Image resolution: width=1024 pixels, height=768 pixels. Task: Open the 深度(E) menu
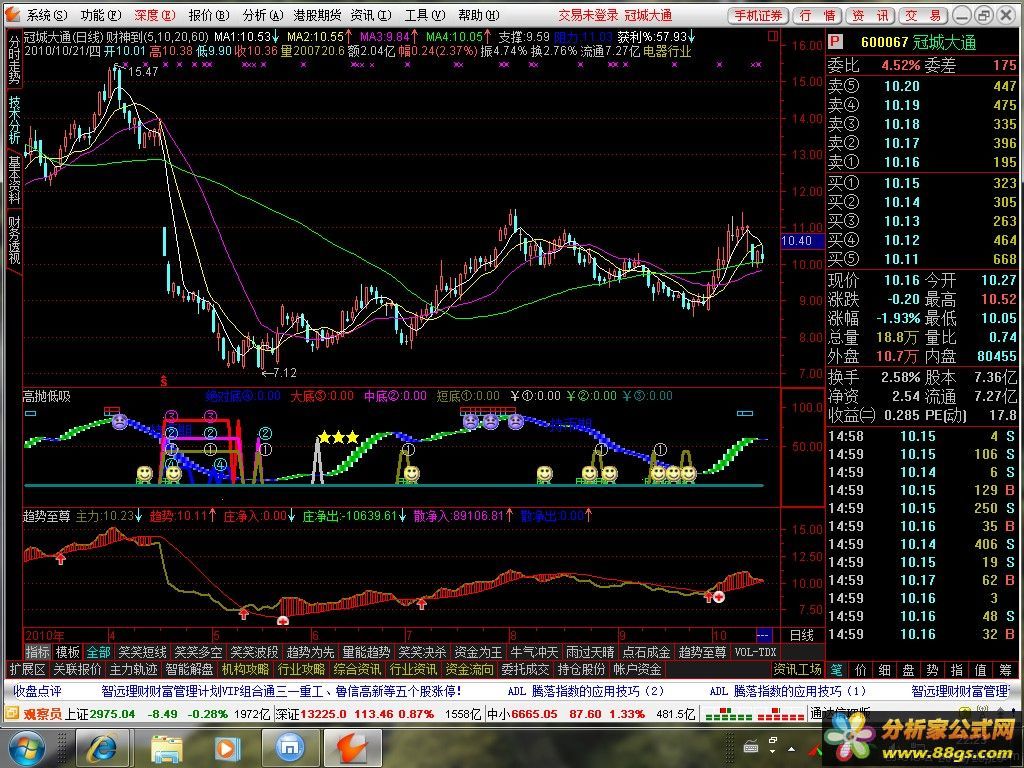[155, 14]
